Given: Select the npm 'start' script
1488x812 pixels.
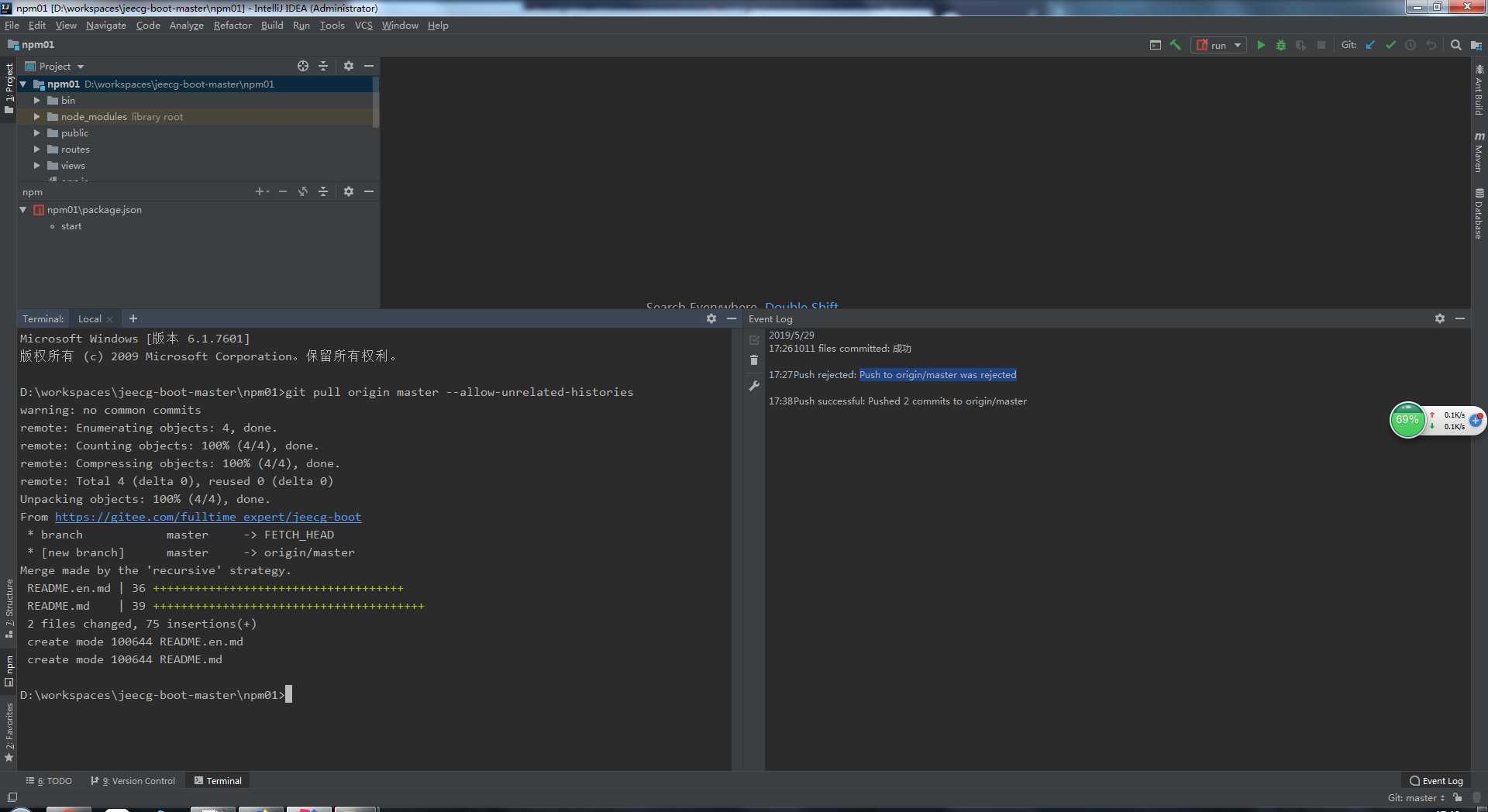Looking at the screenshot, I should pos(71,226).
